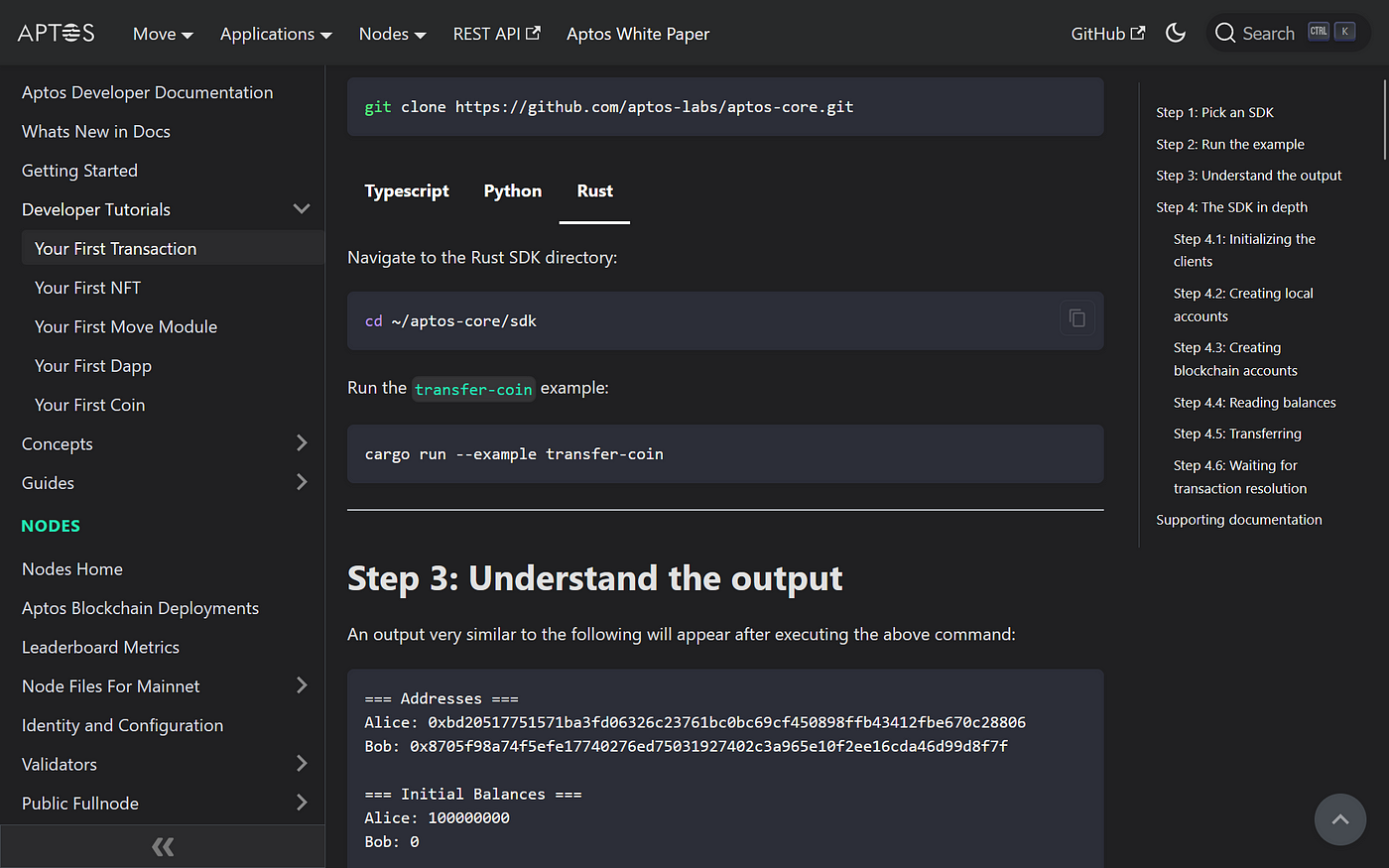Click Alice's address in the output
1389x868 pixels.
(x=726, y=722)
